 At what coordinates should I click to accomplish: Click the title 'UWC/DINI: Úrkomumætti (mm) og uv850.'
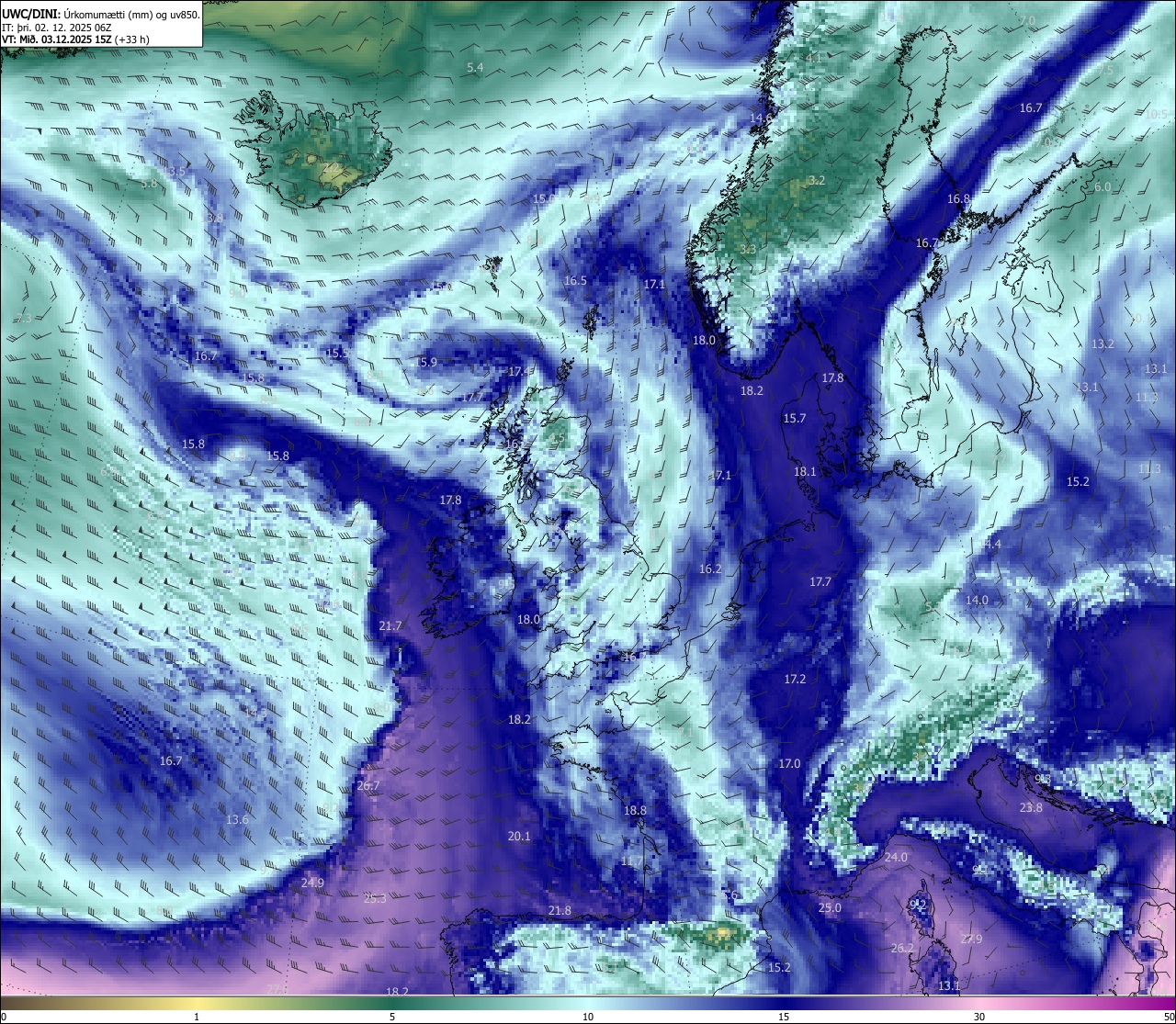[101, 15]
